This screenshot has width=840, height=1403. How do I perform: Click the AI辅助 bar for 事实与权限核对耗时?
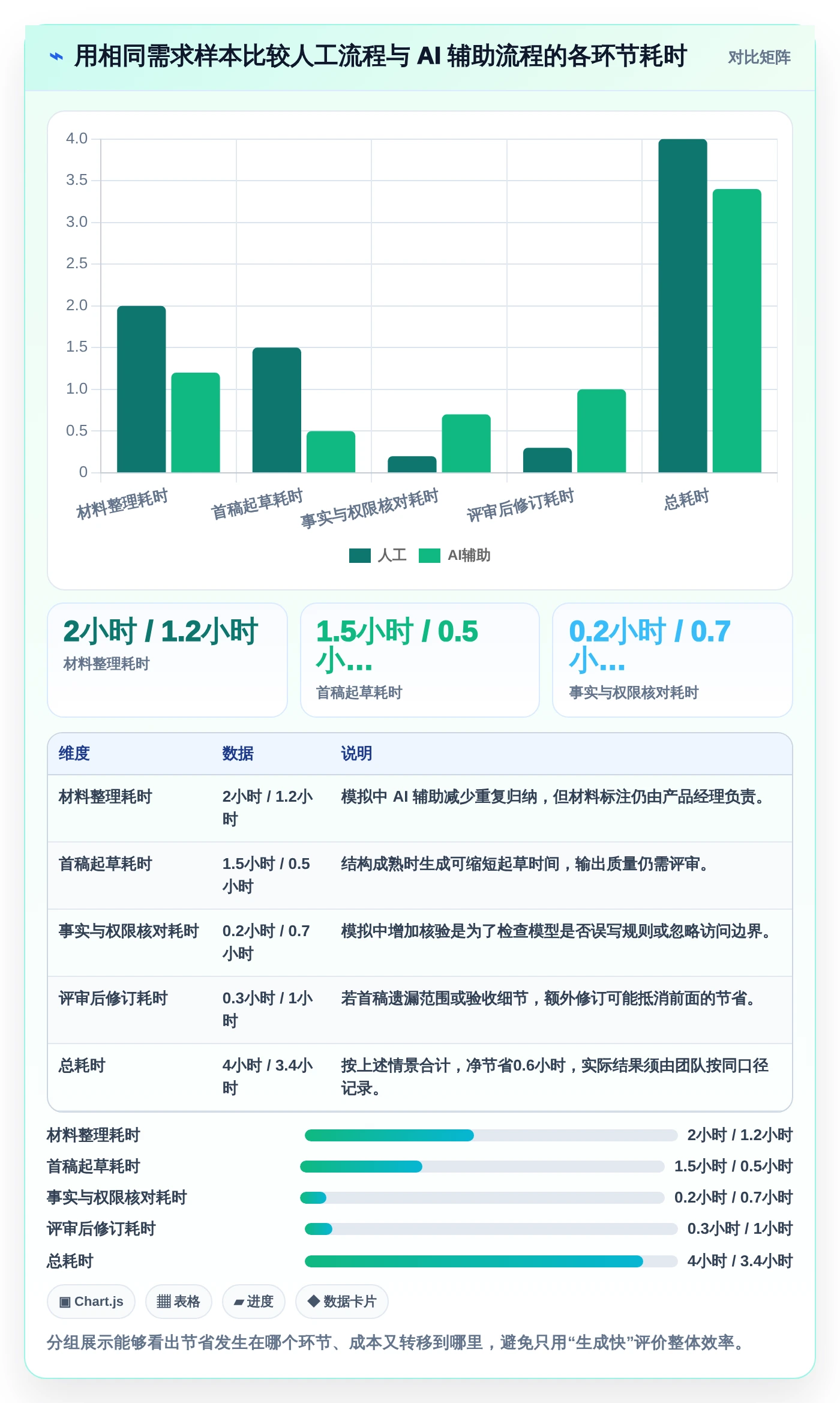coord(466,443)
